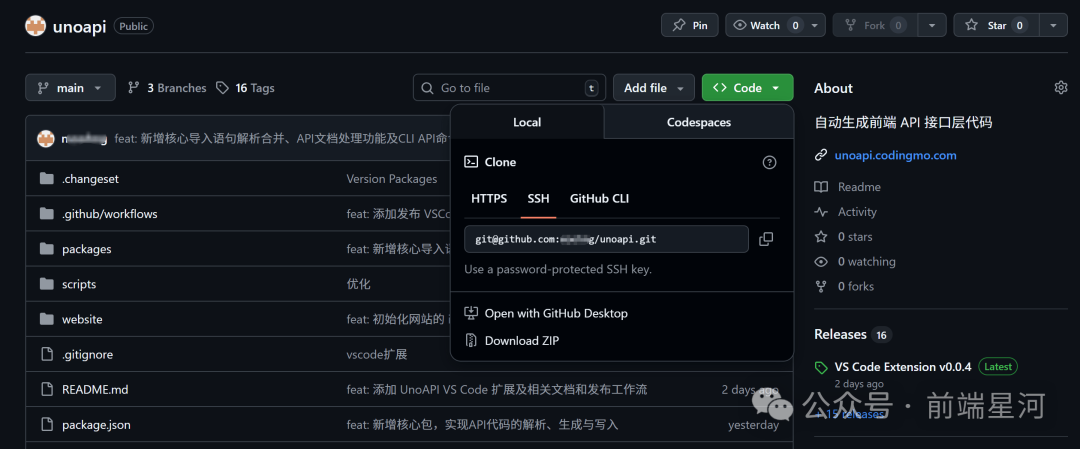View the 3 Branches link

pos(167,88)
